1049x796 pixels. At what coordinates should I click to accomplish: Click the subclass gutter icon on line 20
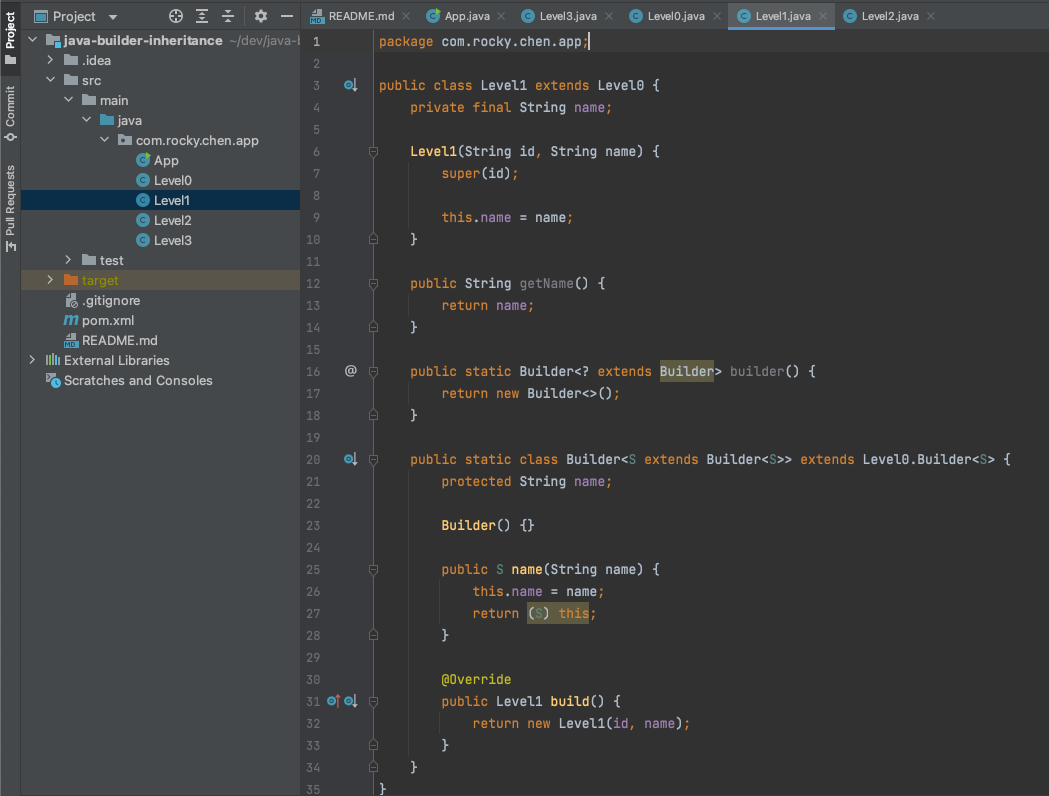(x=351, y=459)
